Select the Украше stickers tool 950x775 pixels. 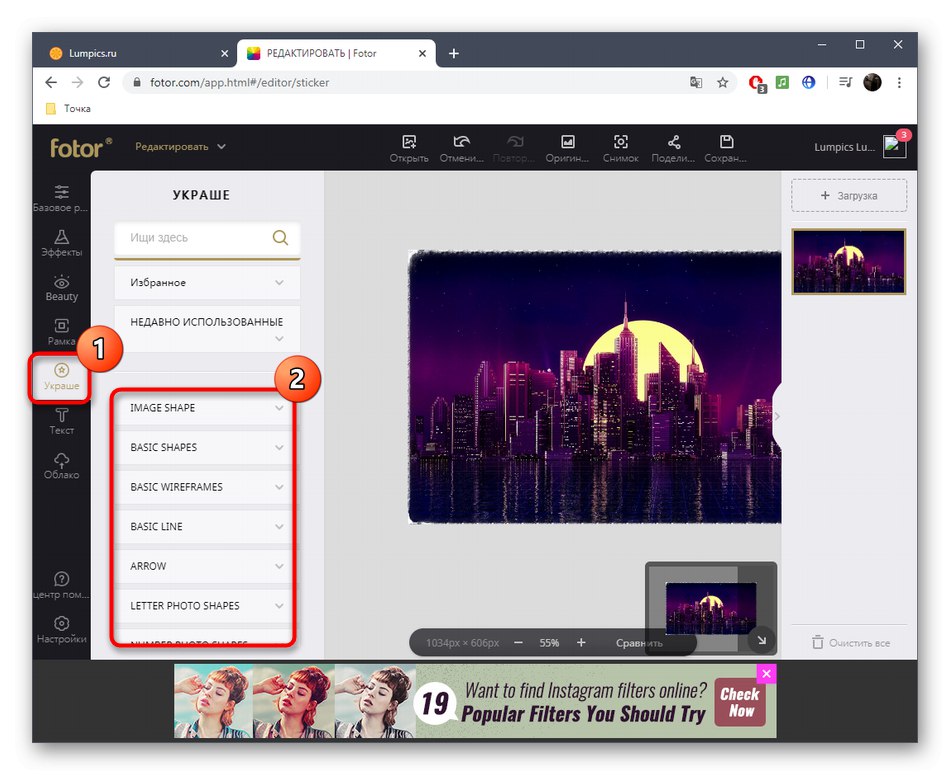coord(61,377)
